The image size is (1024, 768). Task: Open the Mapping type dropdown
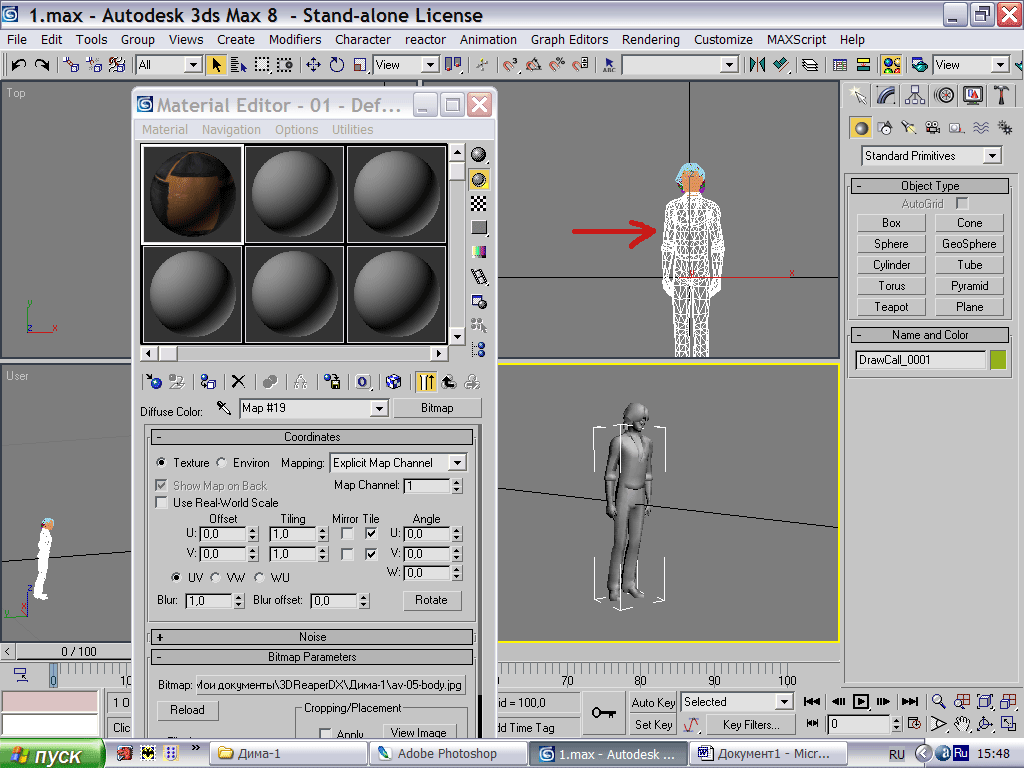click(457, 463)
